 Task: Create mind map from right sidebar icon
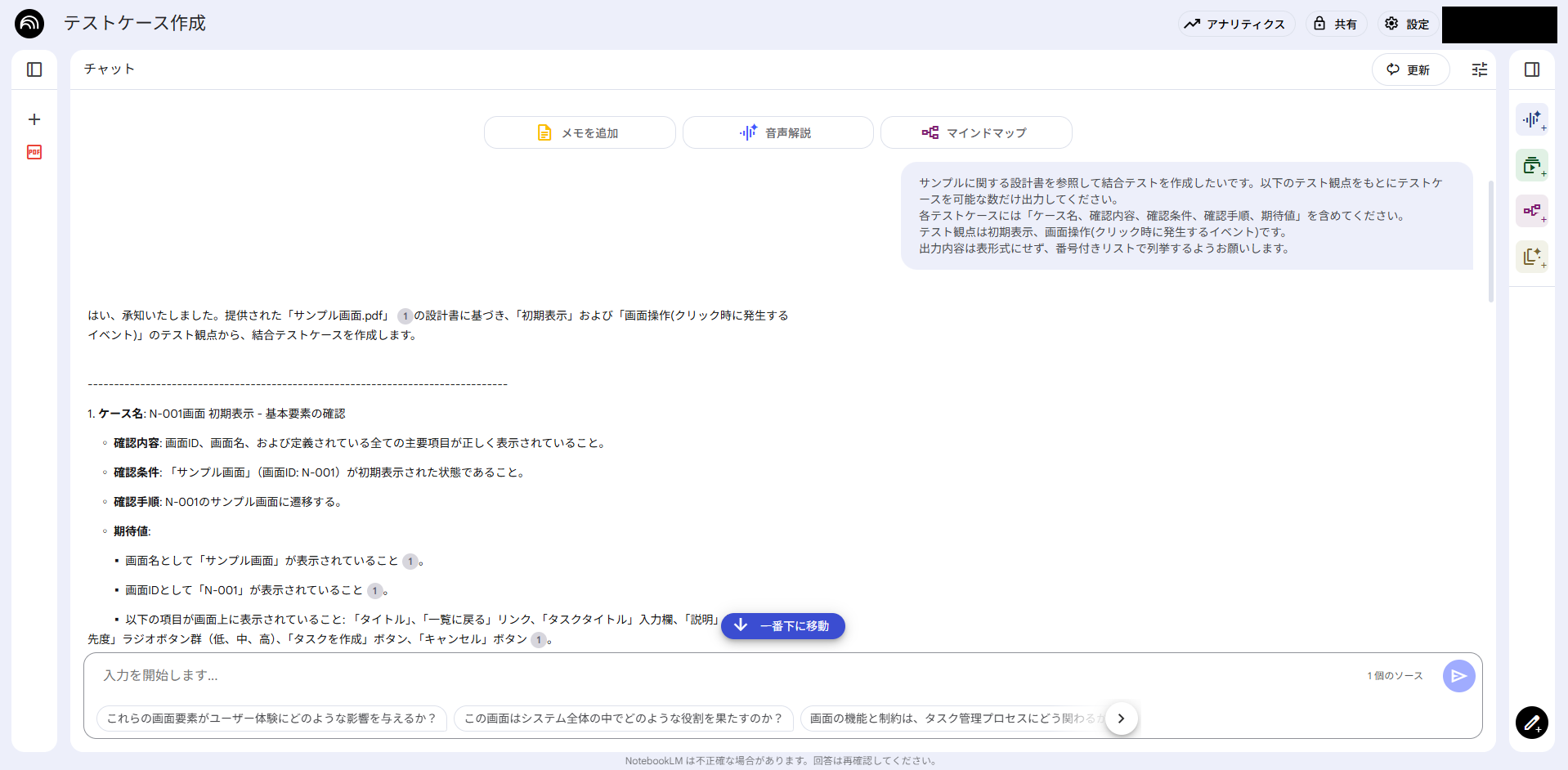pos(1532,211)
